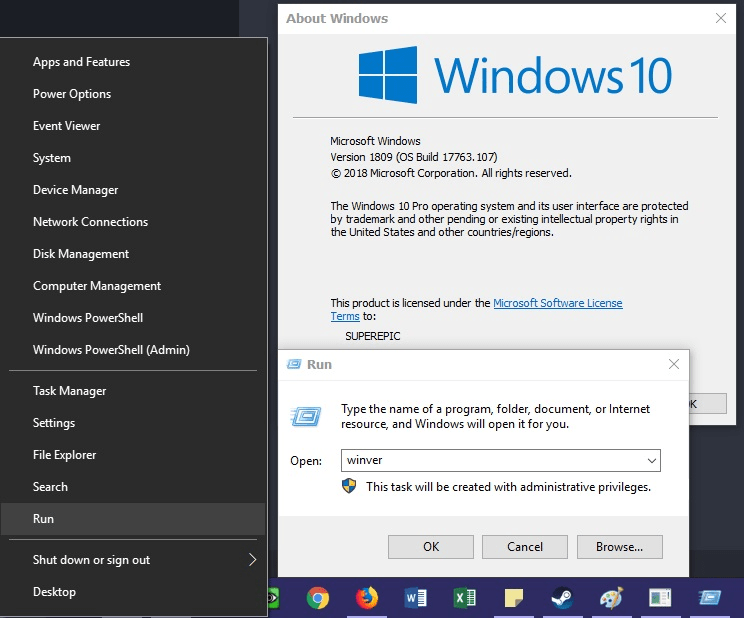Open Microsoft Software License link
Screen dimensions: 744x618
click(x=558, y=303)
